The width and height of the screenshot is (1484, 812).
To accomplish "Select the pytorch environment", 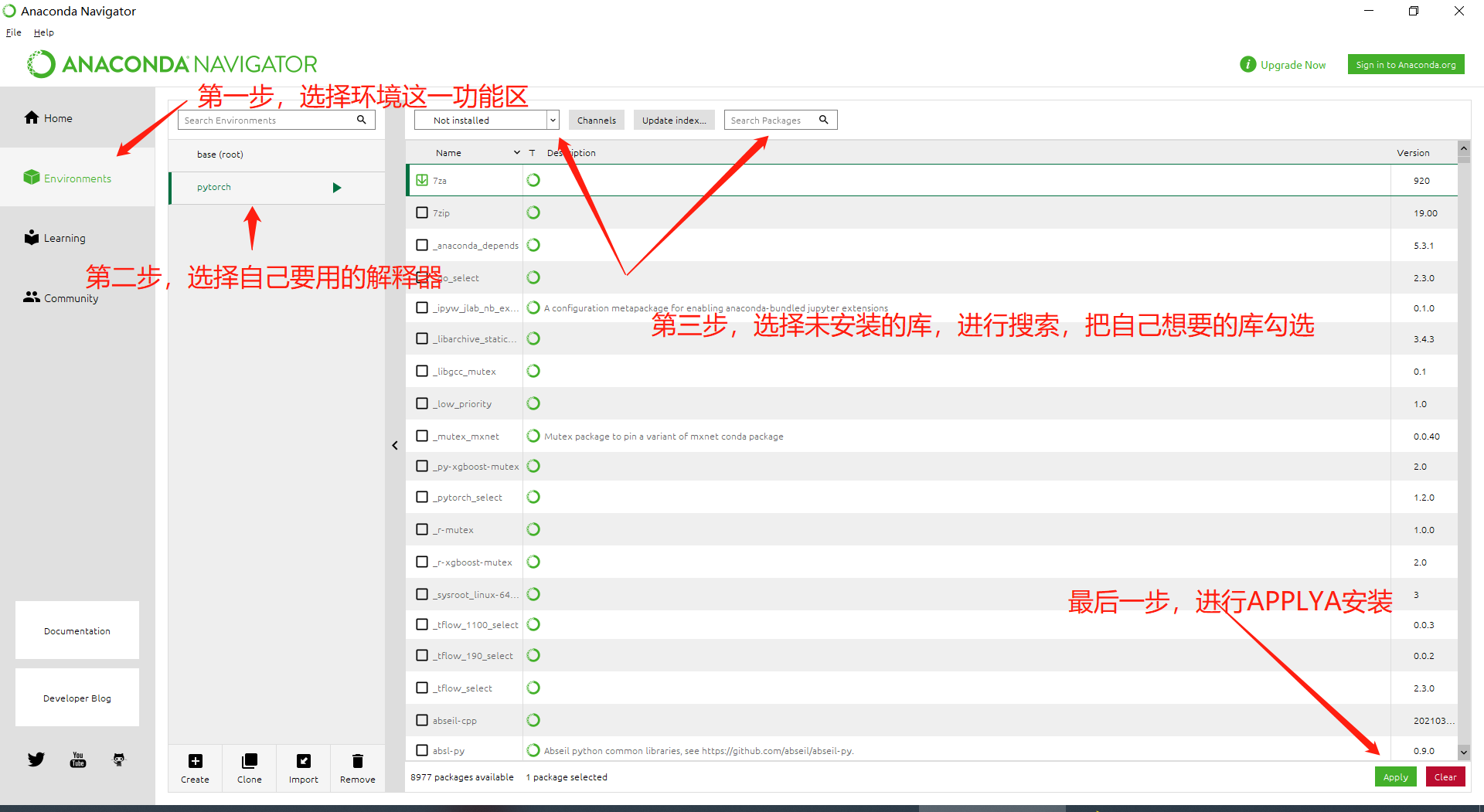I will [277, 188].
